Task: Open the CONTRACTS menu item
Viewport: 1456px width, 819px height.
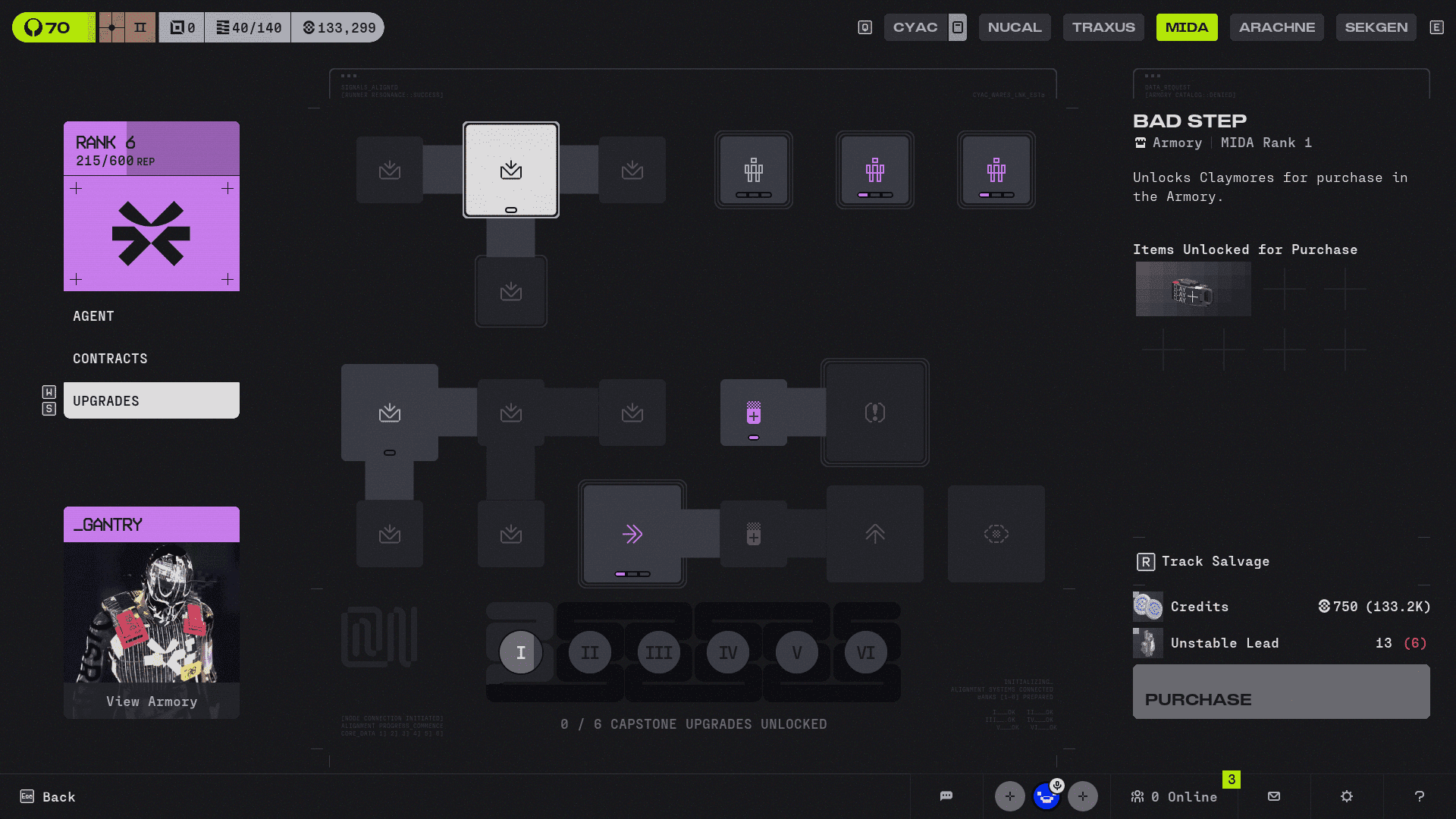Action: 110,359
